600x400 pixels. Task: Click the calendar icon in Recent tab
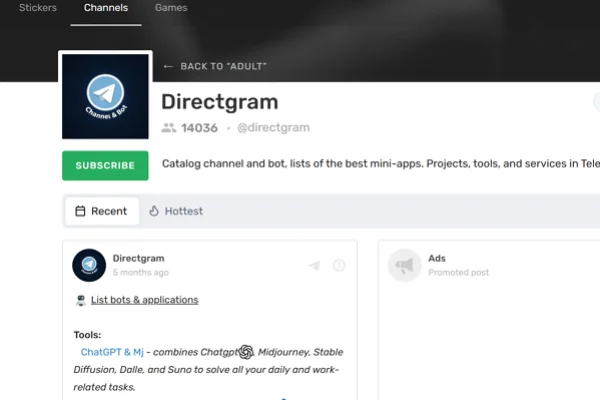80,211
